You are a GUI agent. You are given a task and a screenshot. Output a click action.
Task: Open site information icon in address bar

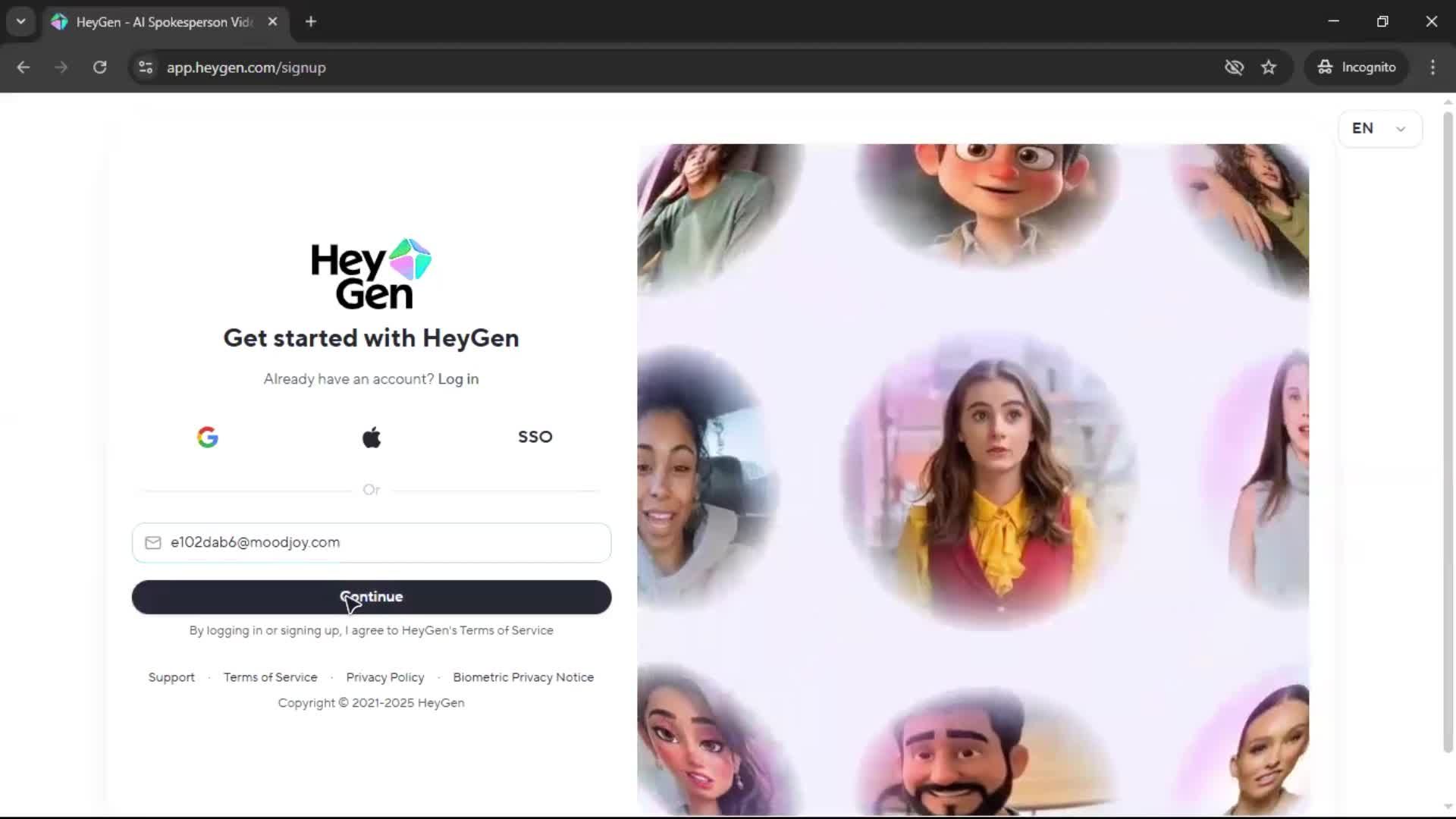[146, 67]
